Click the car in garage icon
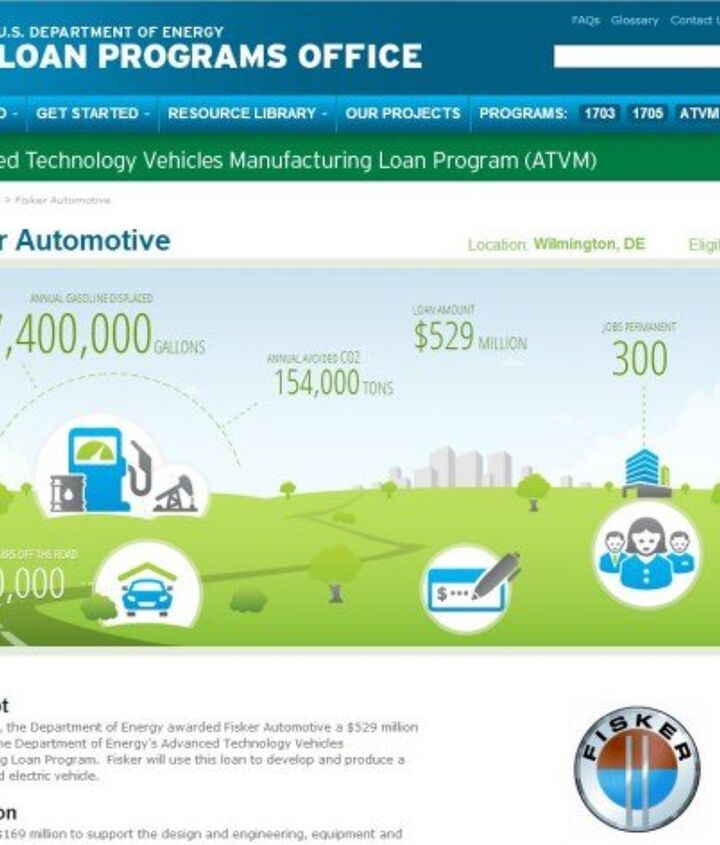This screenshot has width=720, height=845. (x=147, y=588)
